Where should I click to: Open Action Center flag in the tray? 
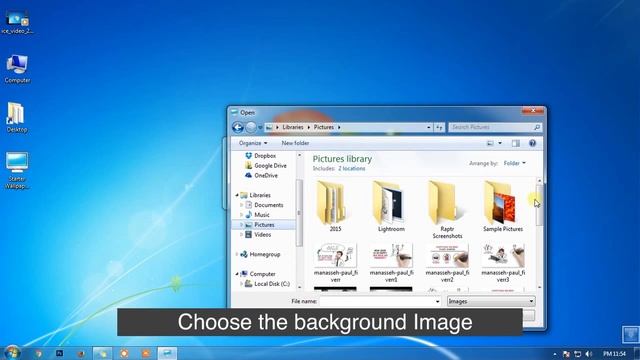(x=566, y=354)
